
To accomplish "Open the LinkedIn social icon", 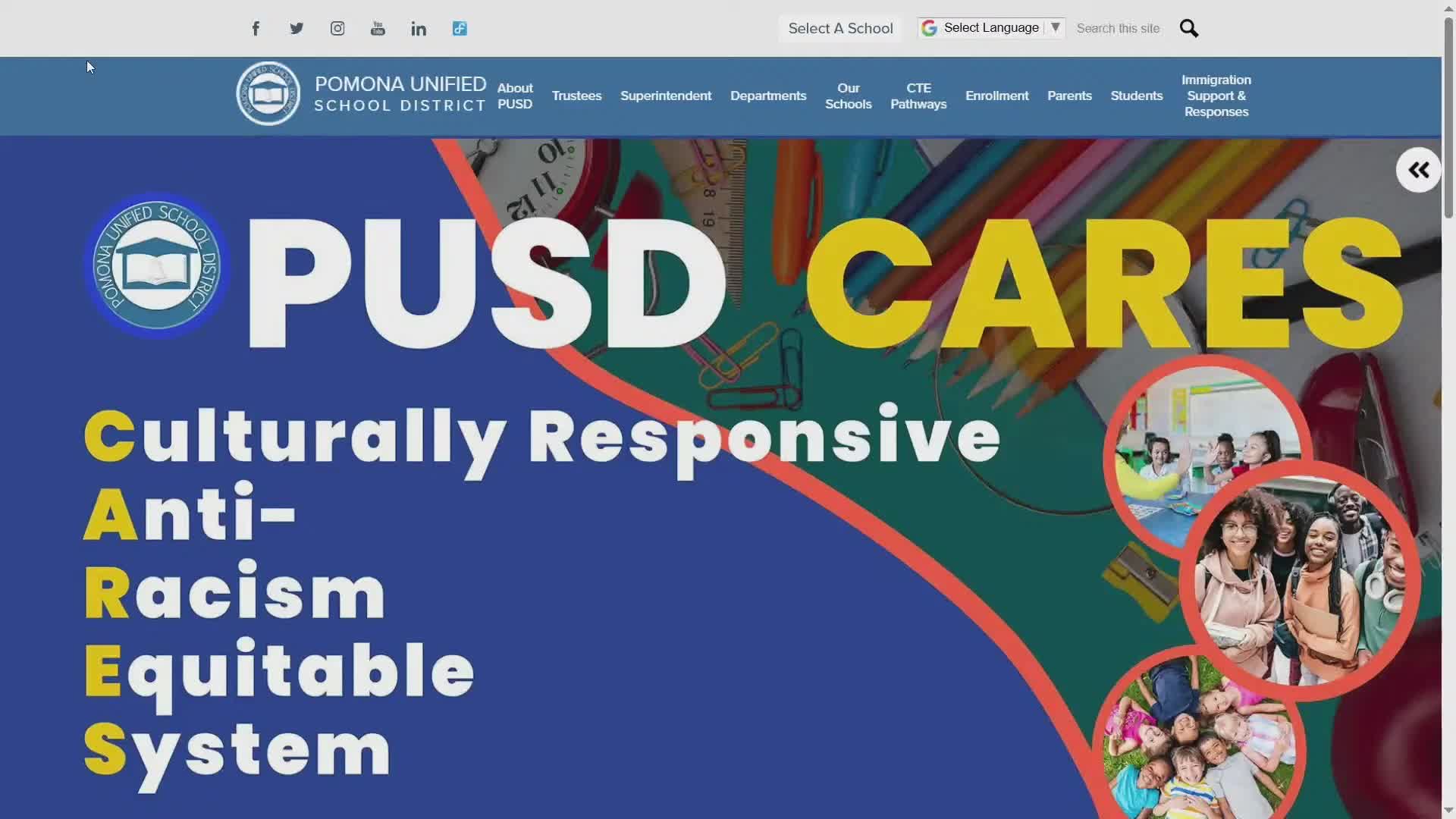I will pos(419,29).
